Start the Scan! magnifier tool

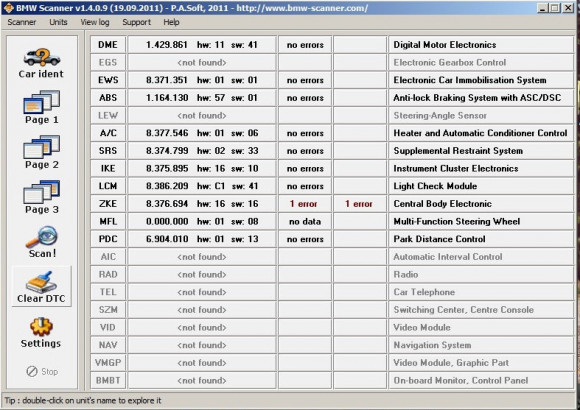(x=41, y=242)
